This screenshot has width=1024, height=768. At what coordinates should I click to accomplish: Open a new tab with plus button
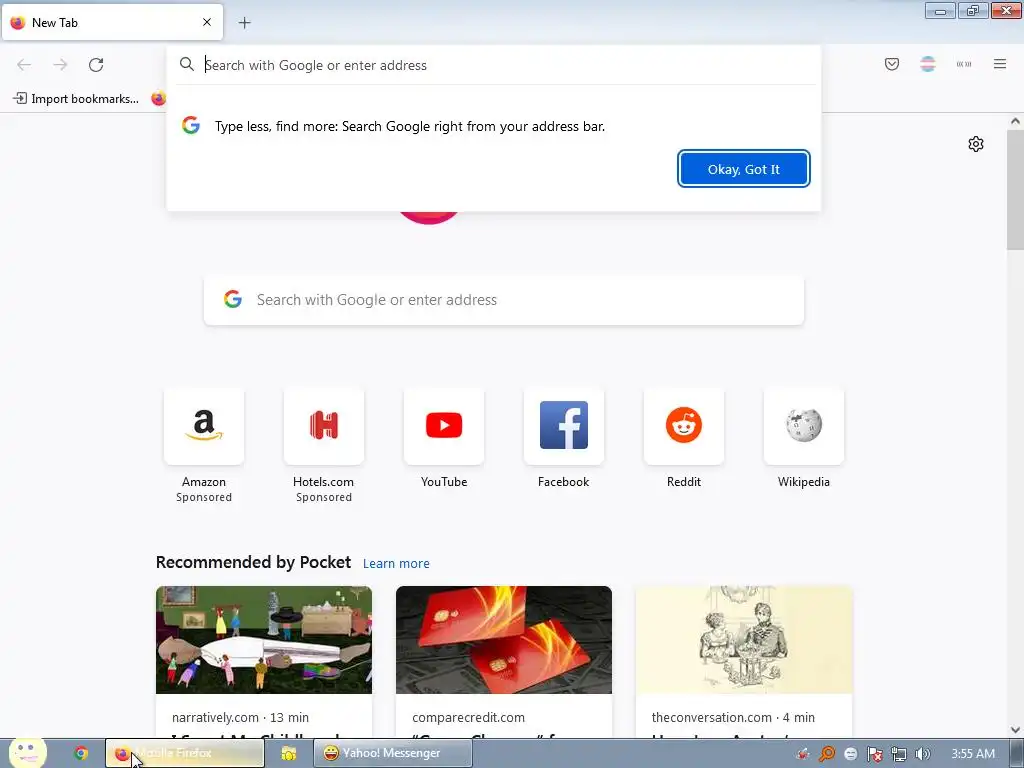244,23
